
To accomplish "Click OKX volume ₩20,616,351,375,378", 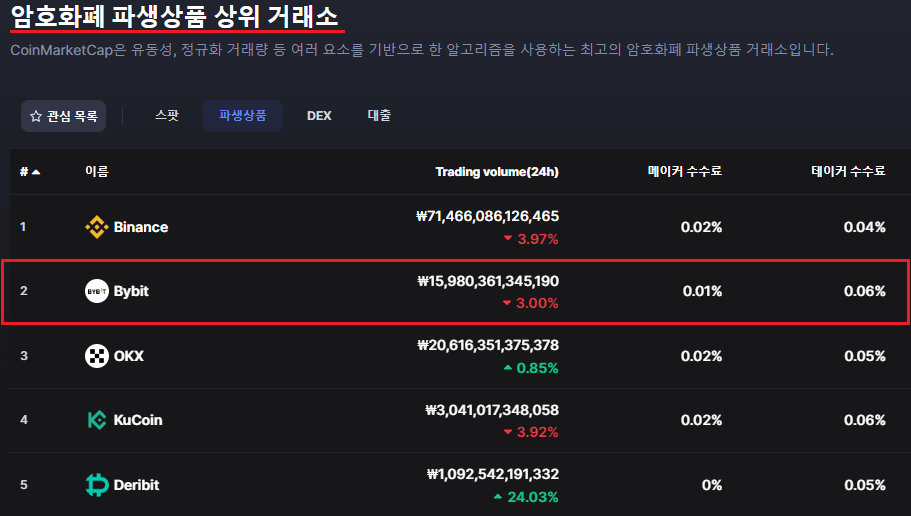I will click(488, 345).
